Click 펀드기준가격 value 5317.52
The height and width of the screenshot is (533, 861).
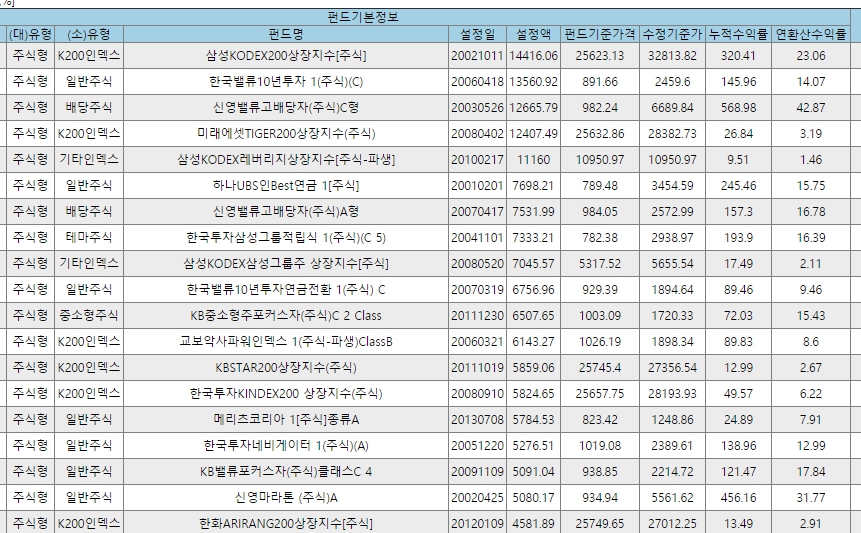click(600, 263)
